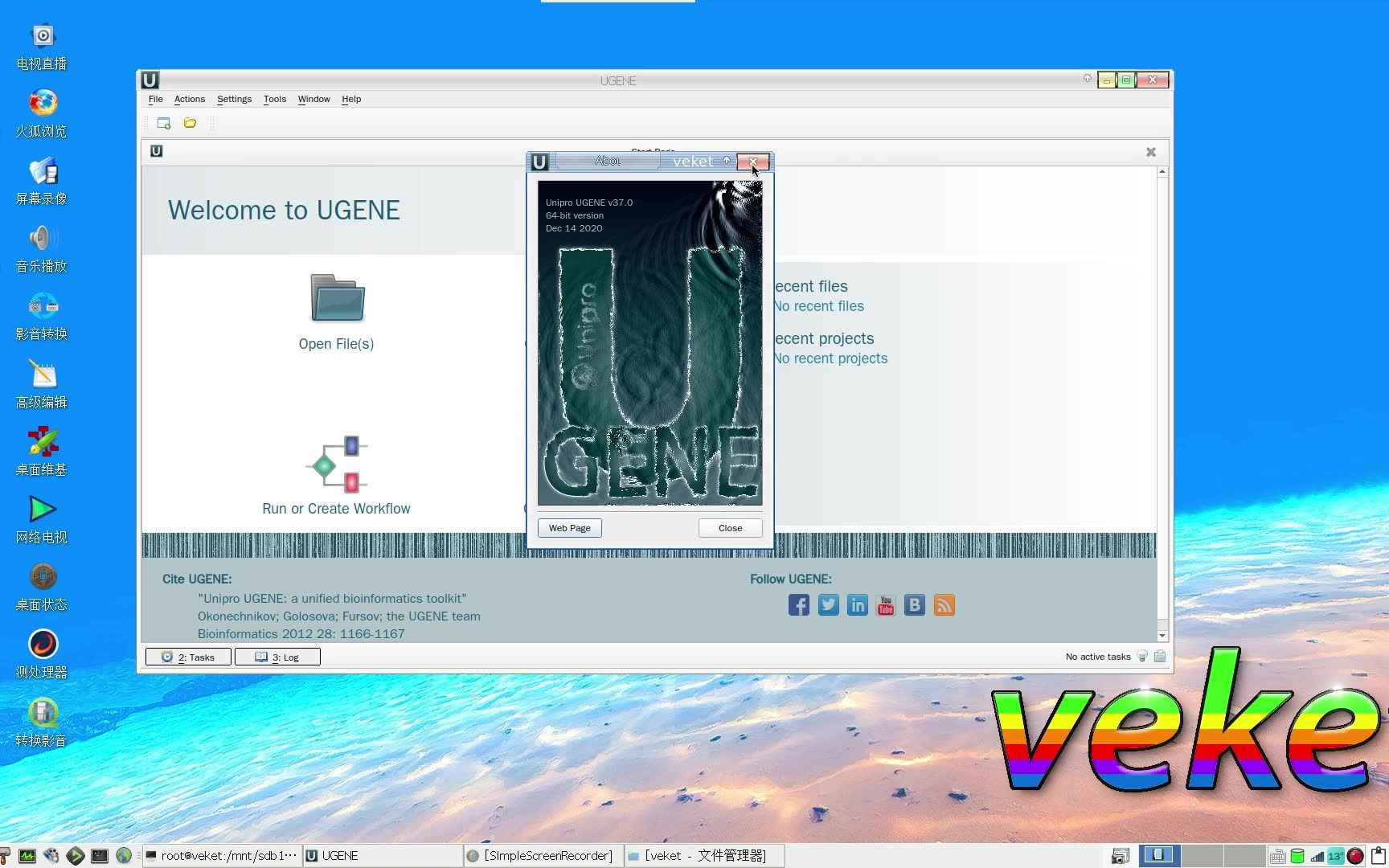Toggle the 2: Tasks panel
This screenshot has height=868, width=1389.
click(x=188, y=657)
